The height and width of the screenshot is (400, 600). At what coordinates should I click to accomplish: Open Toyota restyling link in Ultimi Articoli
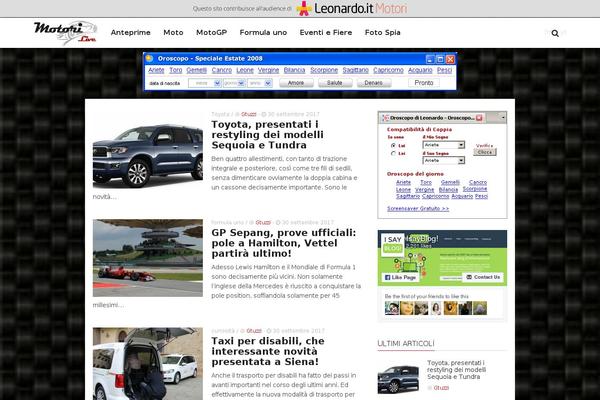(x=457, y=370)
